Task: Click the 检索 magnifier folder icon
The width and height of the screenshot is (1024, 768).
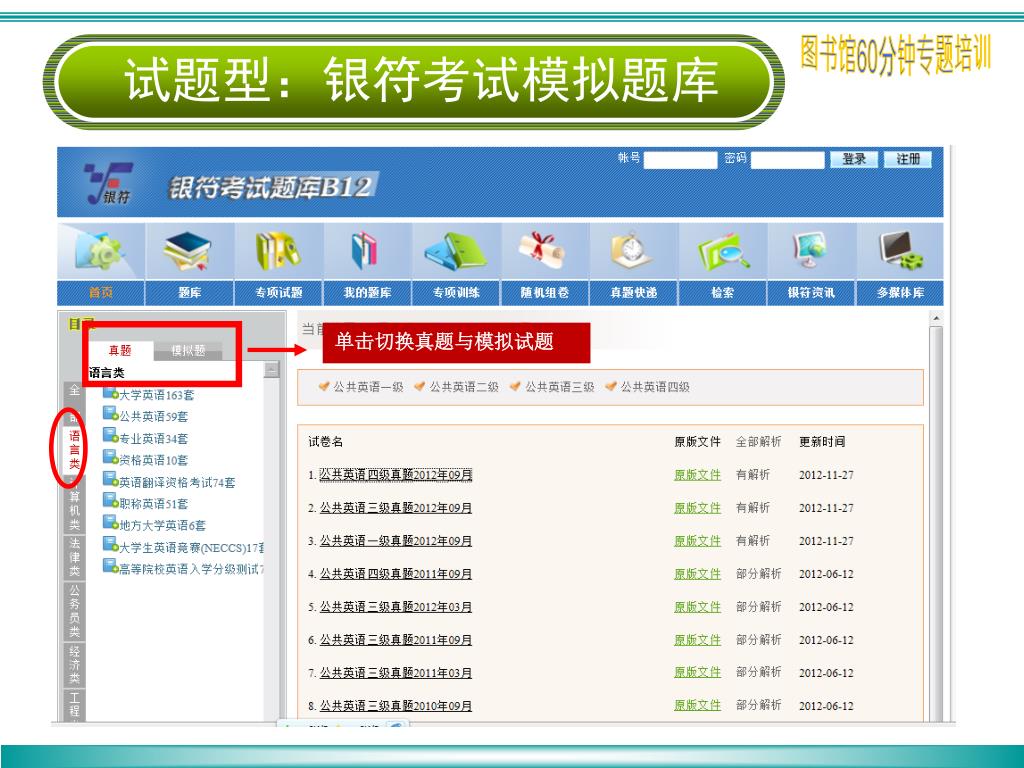Action: pyautogui.click(x=722, y=252)
